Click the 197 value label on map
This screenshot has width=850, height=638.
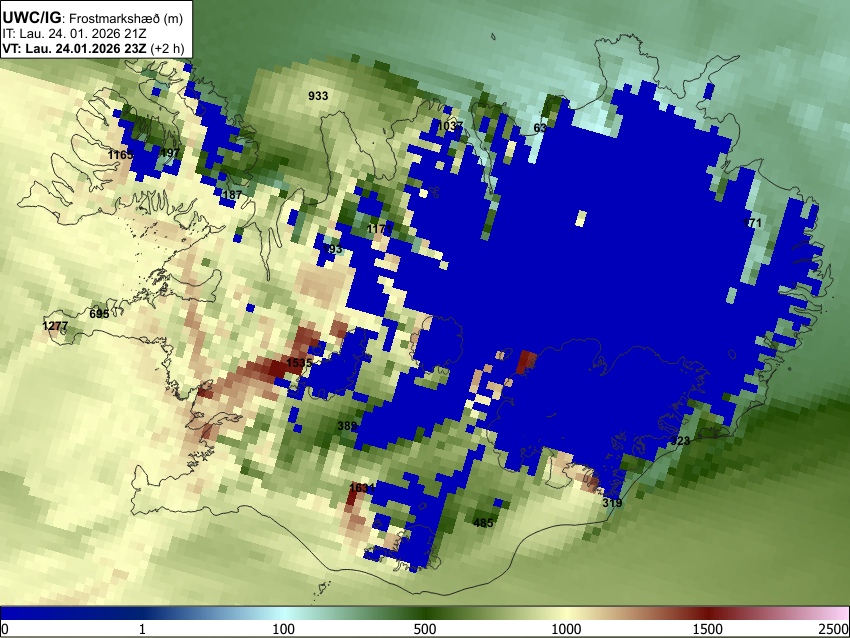pyautogui.click(x=170, y=153)
